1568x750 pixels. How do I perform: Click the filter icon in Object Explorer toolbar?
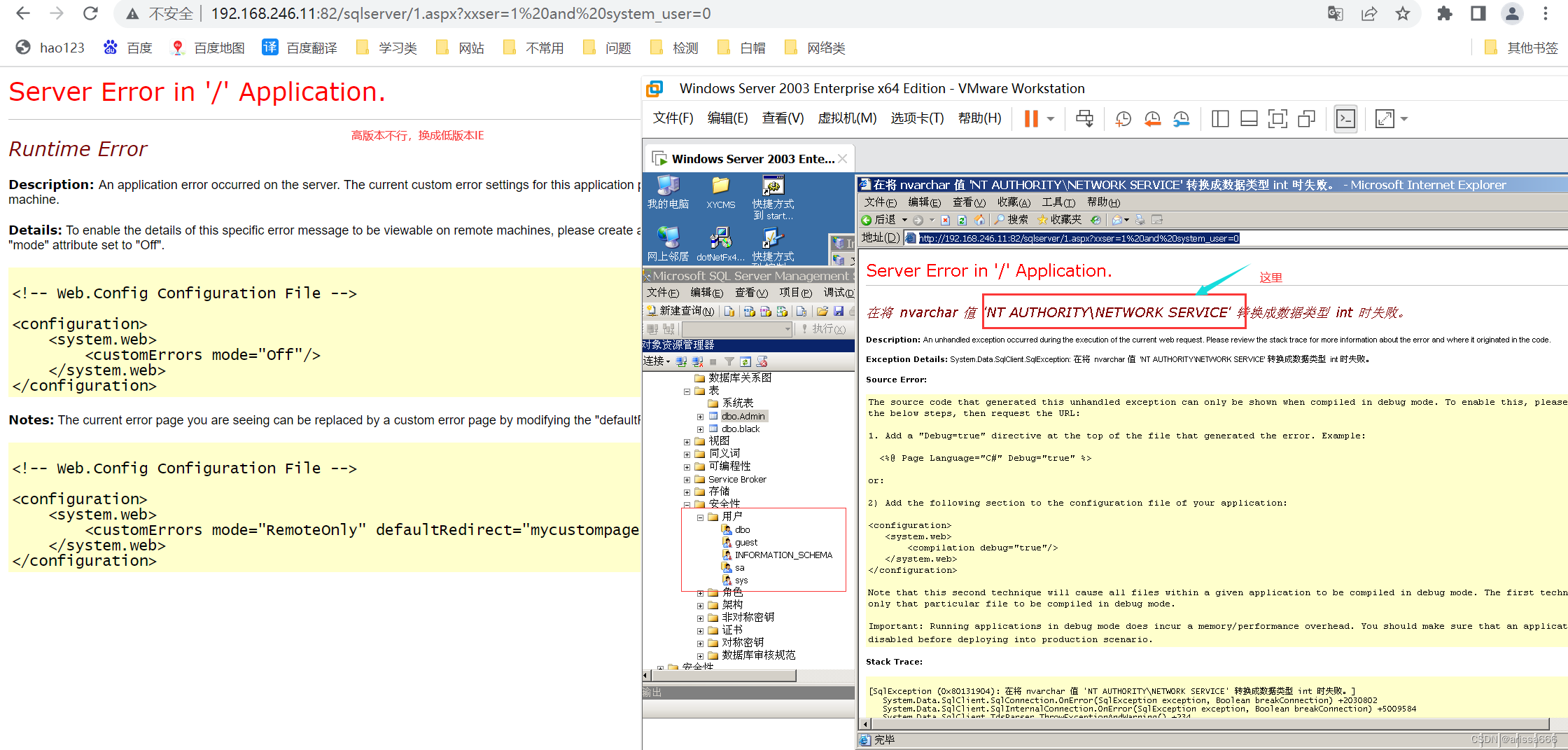pos(729,361)
